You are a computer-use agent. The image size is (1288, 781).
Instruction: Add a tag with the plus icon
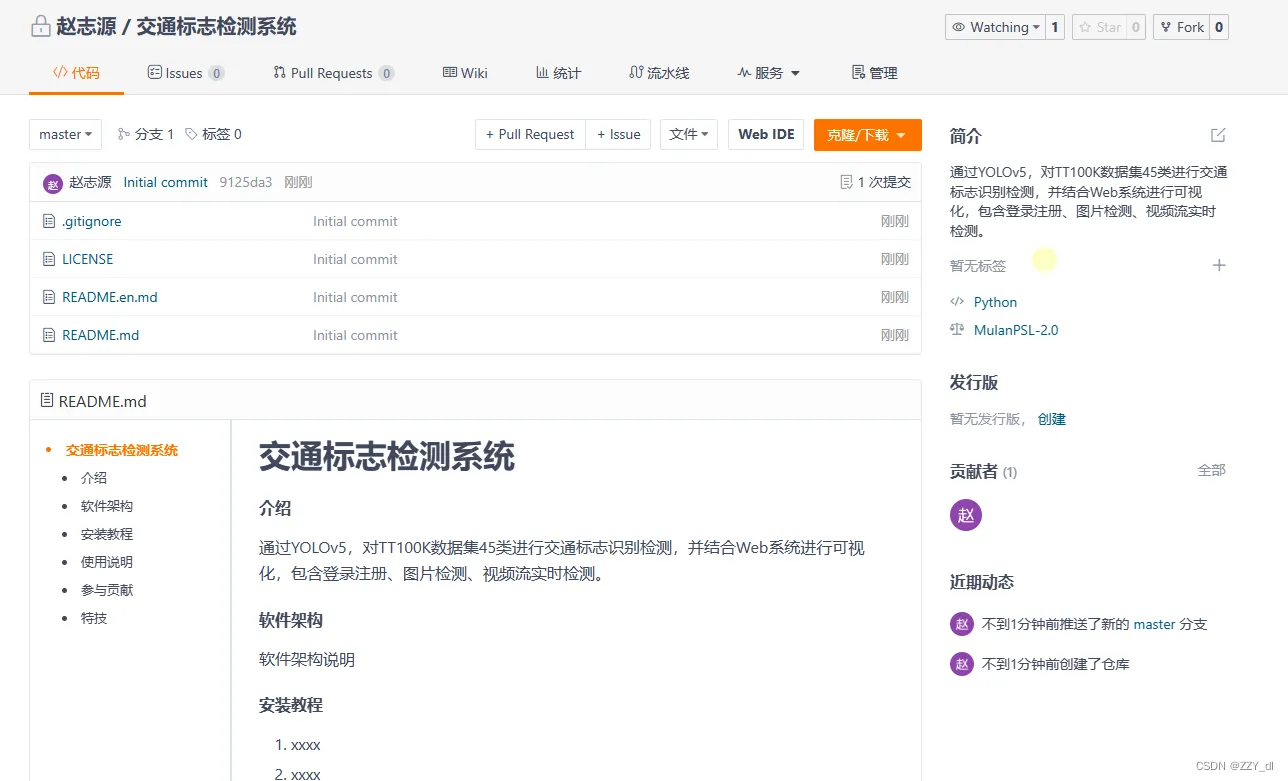point(1219,265)
